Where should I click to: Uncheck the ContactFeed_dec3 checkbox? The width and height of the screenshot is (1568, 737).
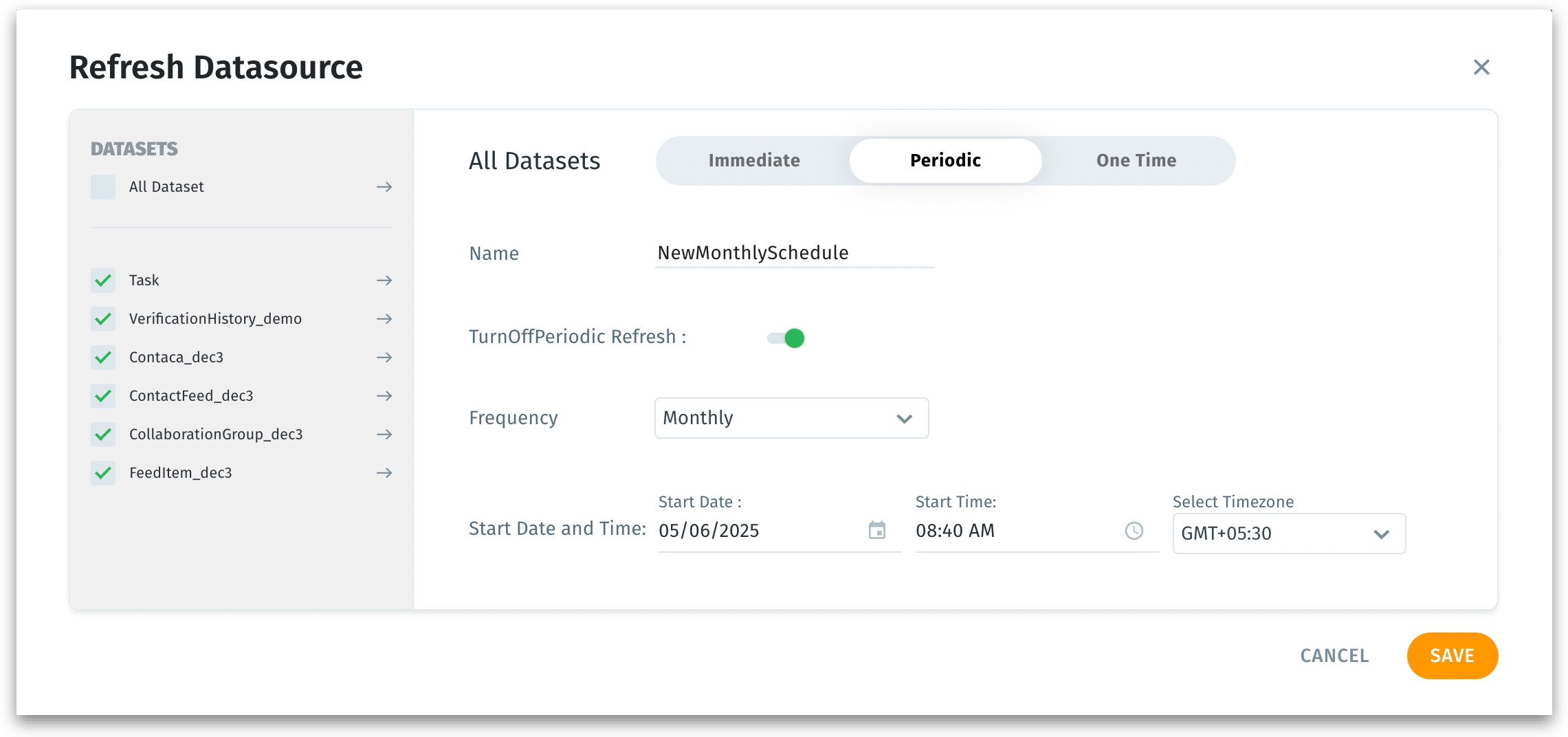tap(103, 396)
